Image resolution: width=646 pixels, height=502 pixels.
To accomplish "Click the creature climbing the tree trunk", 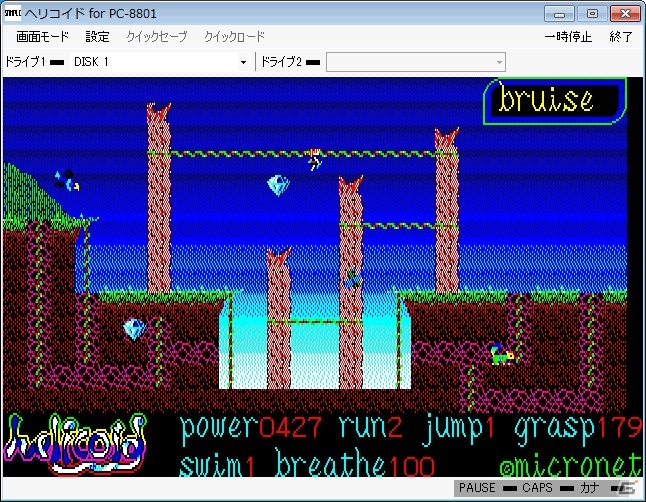I will pos(352,279).
